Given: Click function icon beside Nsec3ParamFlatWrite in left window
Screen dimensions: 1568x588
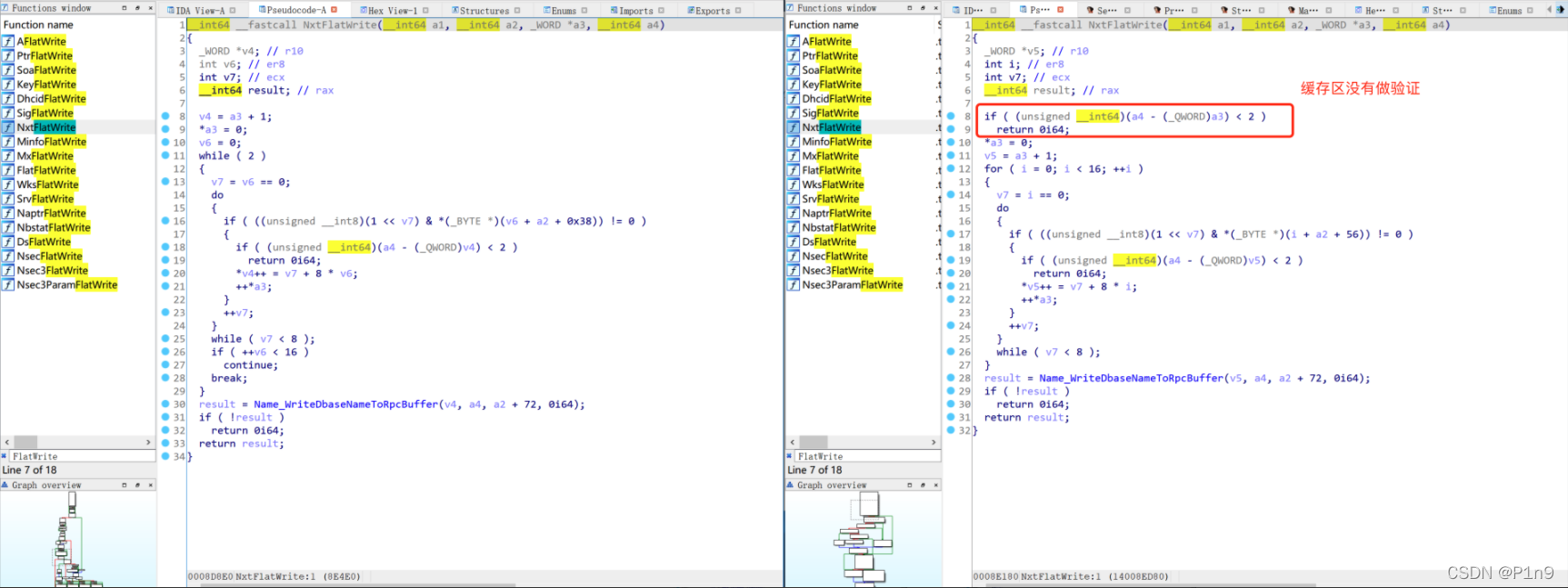Looking at the screenshot, I should 8,285.
